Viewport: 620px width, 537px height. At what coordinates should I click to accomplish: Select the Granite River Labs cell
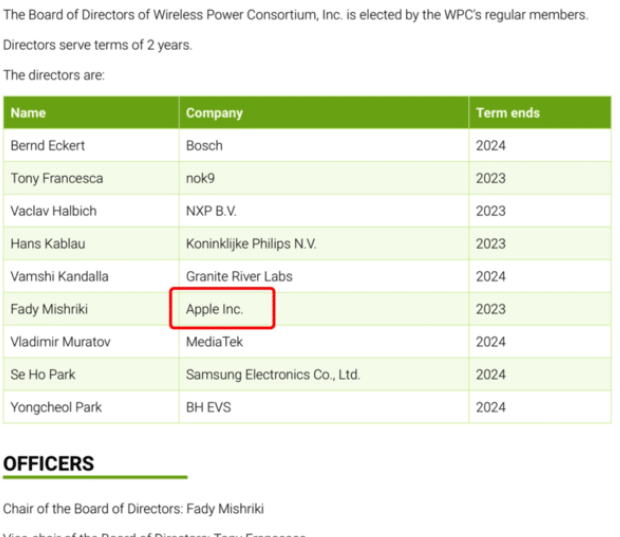324,276
